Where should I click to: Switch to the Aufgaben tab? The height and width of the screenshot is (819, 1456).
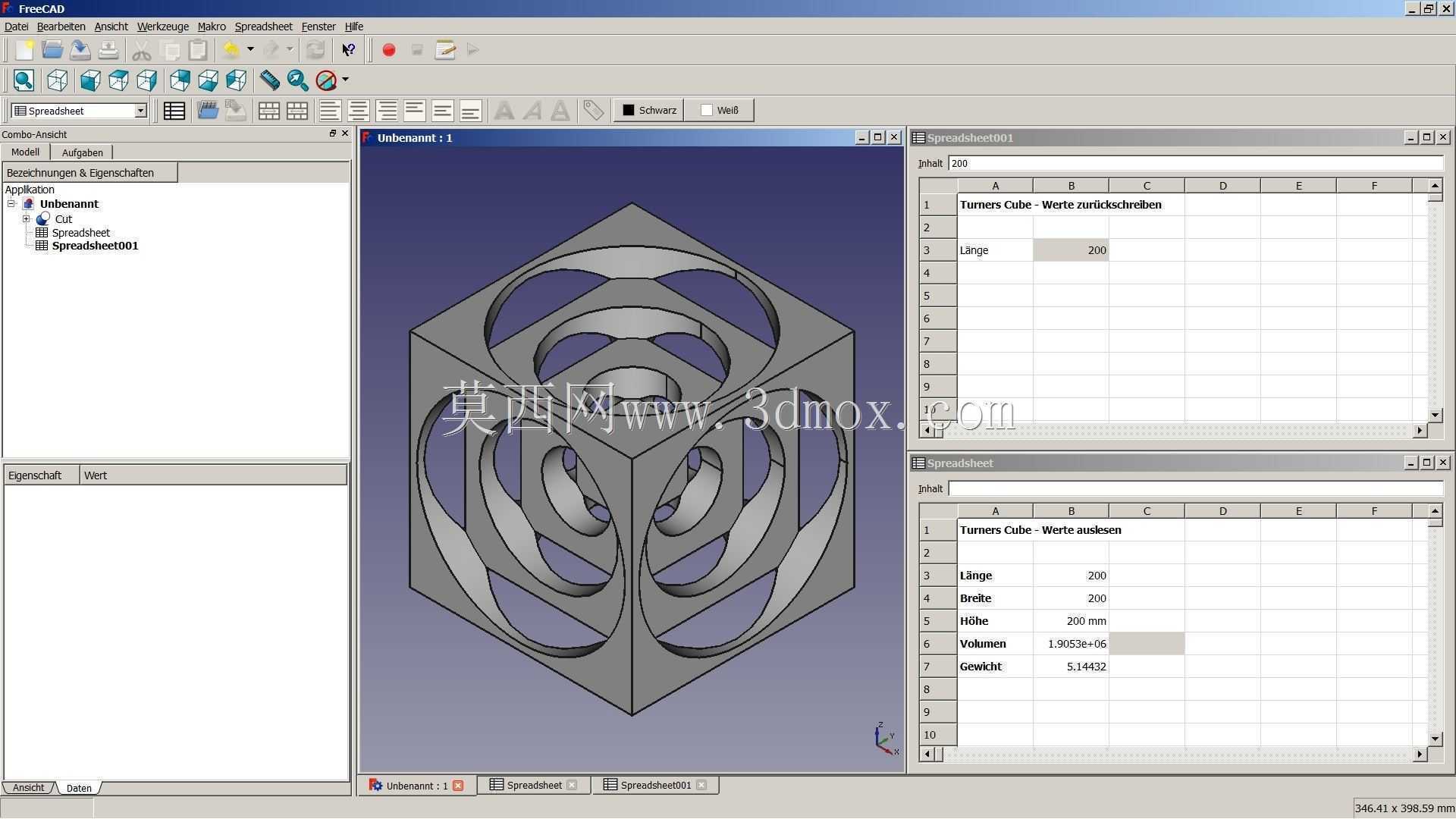coord(82,152)
